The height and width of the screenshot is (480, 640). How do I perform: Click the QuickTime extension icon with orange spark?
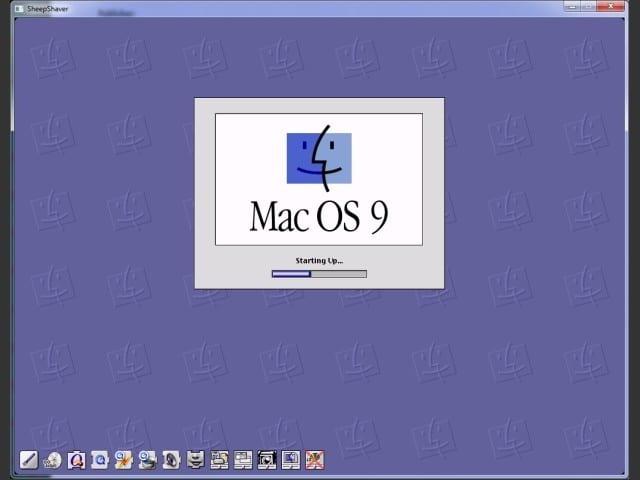[x=124, y=460]
